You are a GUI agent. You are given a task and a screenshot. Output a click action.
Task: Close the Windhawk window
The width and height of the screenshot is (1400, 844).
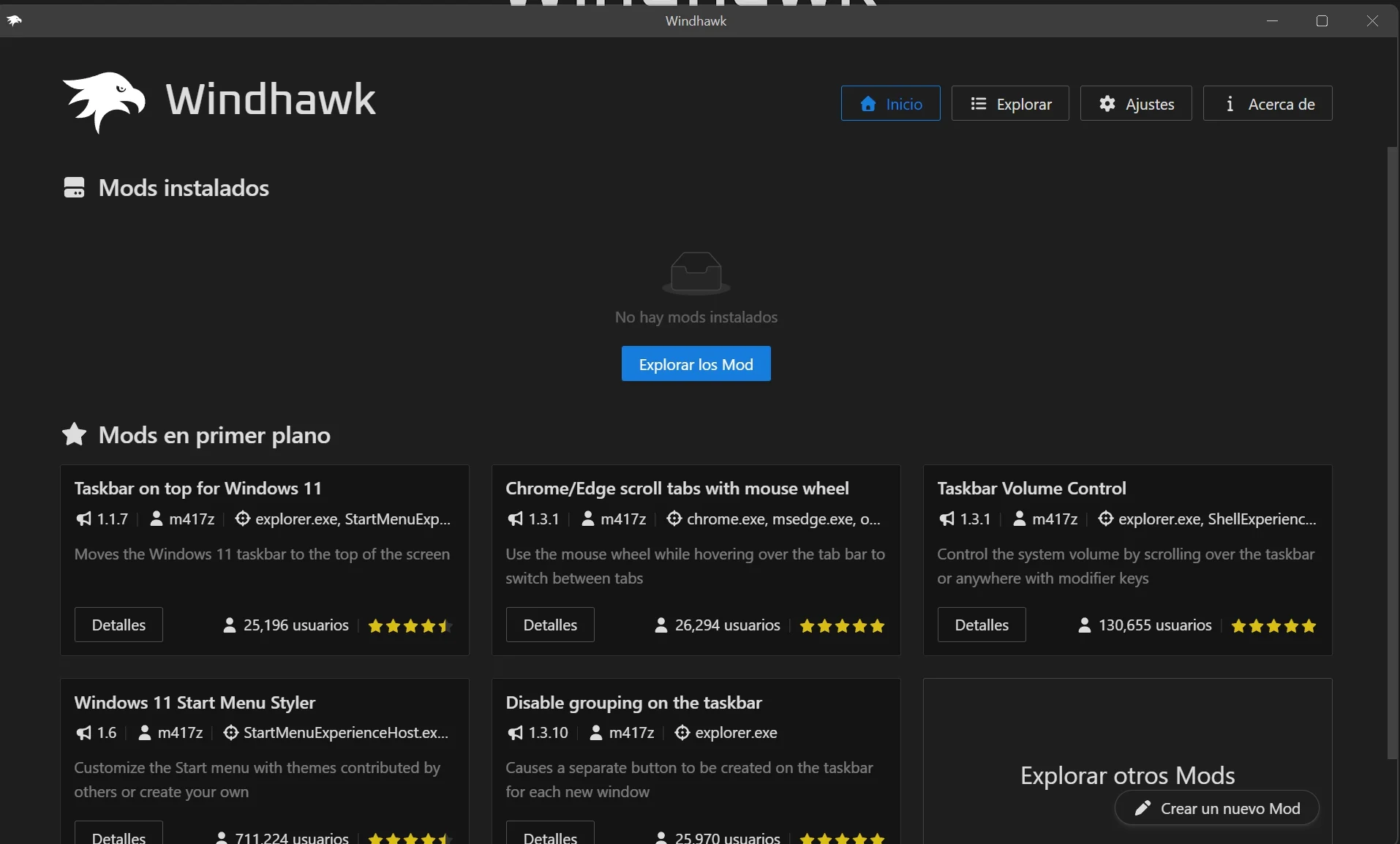click(x=1372, y=20)
